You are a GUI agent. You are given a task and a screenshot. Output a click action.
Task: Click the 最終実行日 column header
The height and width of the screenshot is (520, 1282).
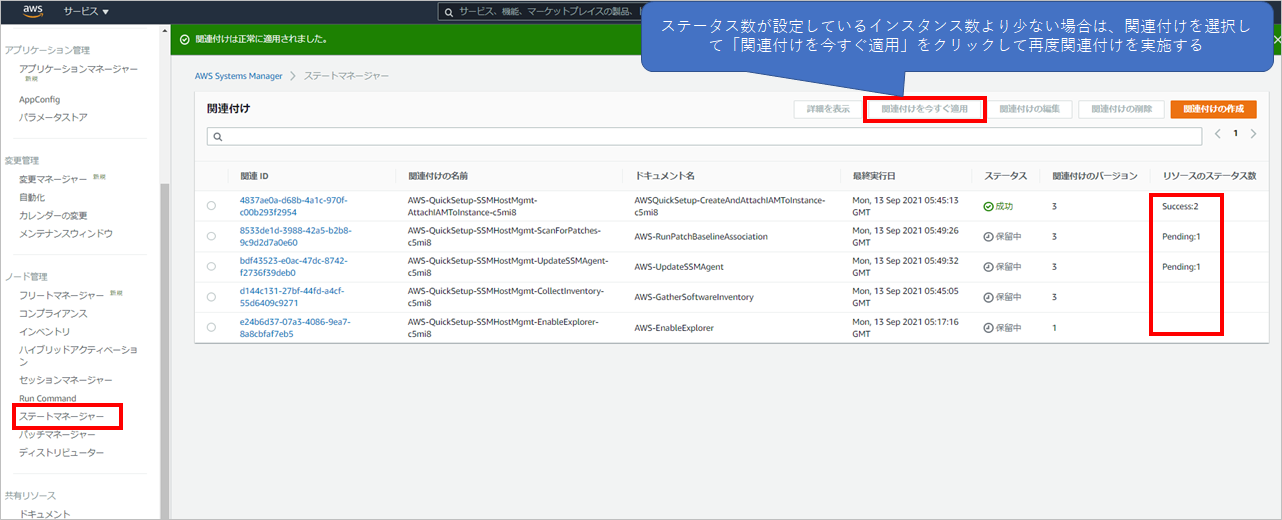[x=874, y=176]
